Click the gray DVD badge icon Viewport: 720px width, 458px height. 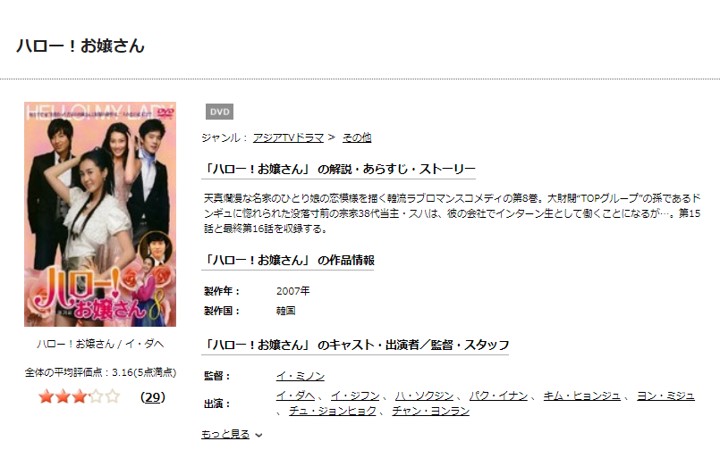219,112
